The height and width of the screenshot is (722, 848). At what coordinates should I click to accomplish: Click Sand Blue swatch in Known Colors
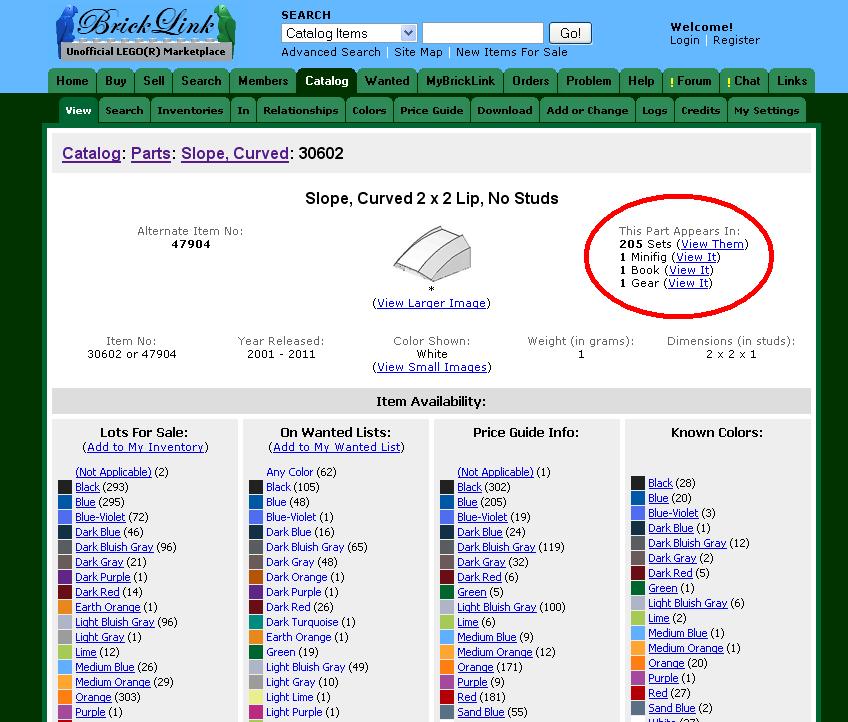click(638, 708)
